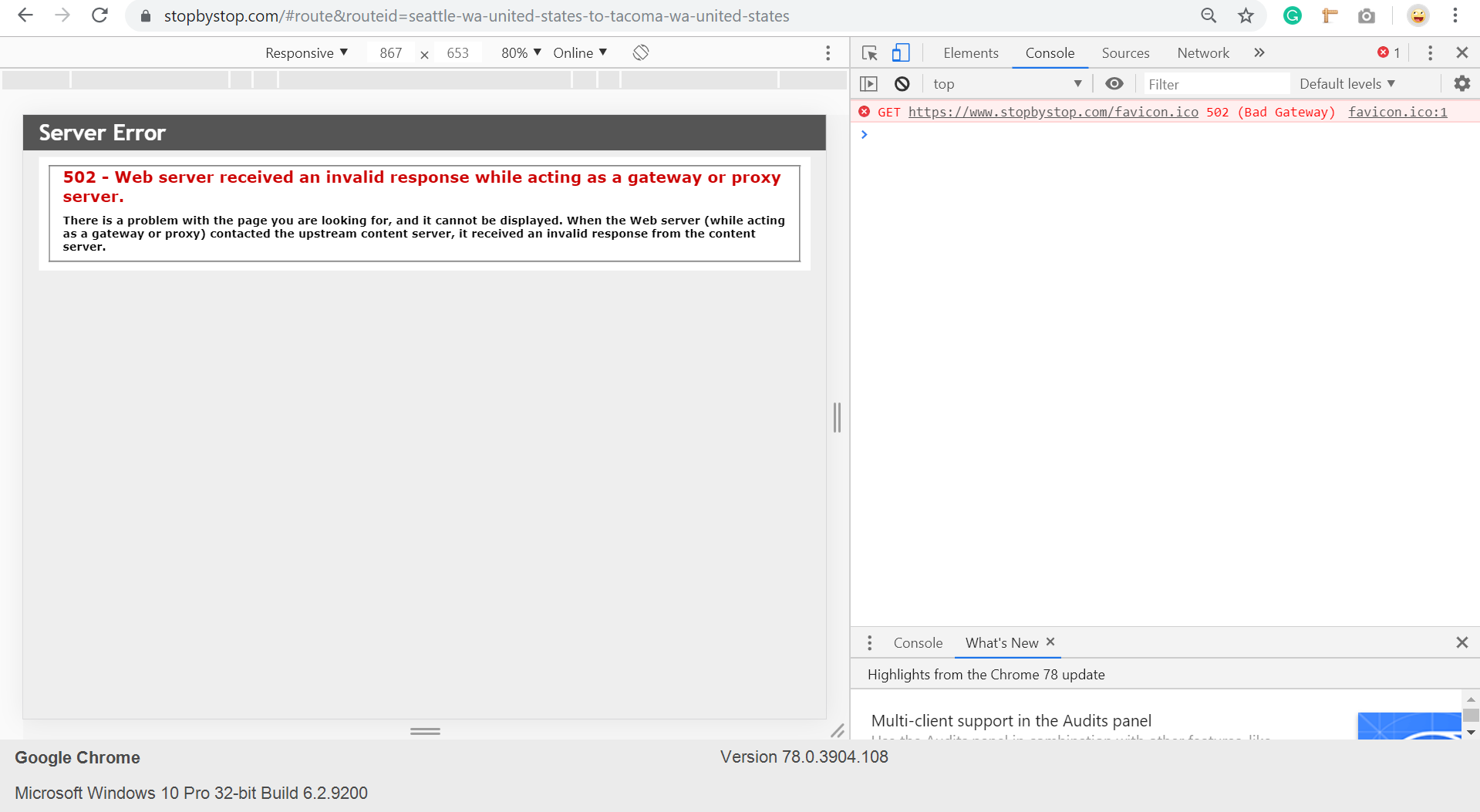Close the bottom drawer
1480x812 pixels.
click(x=1461, y=642)
